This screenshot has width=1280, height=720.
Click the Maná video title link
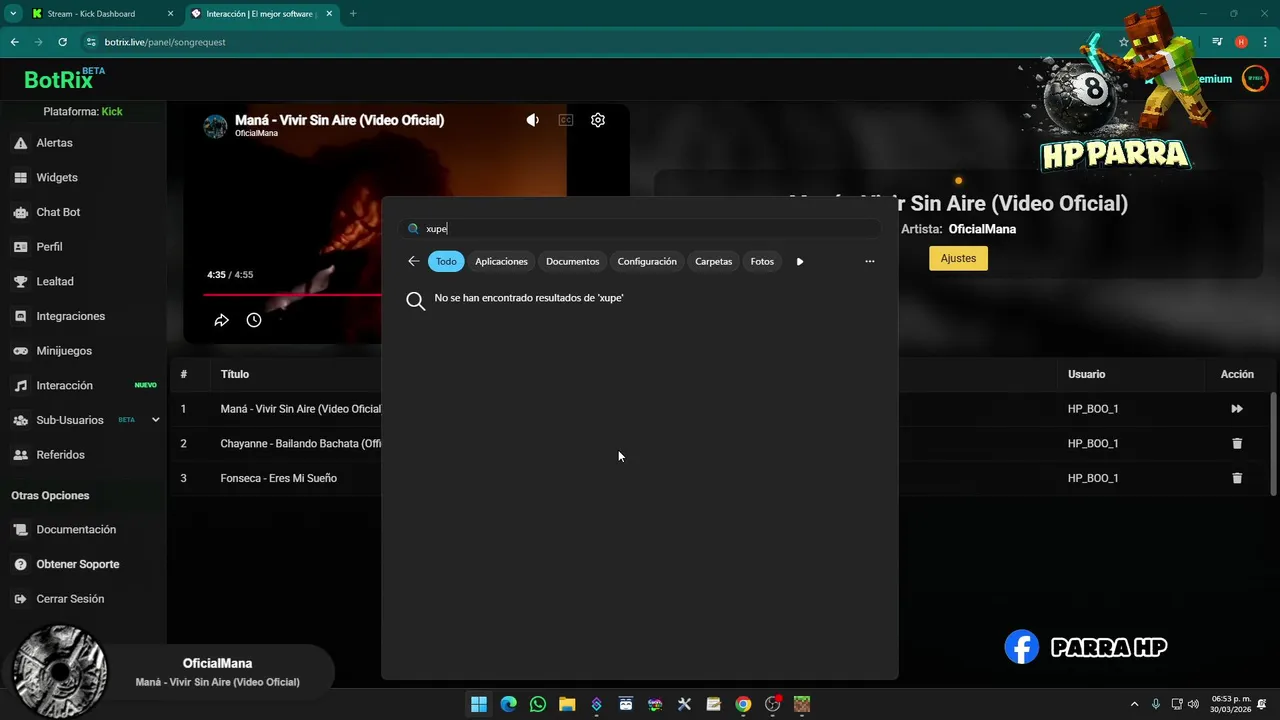(339, 120)
